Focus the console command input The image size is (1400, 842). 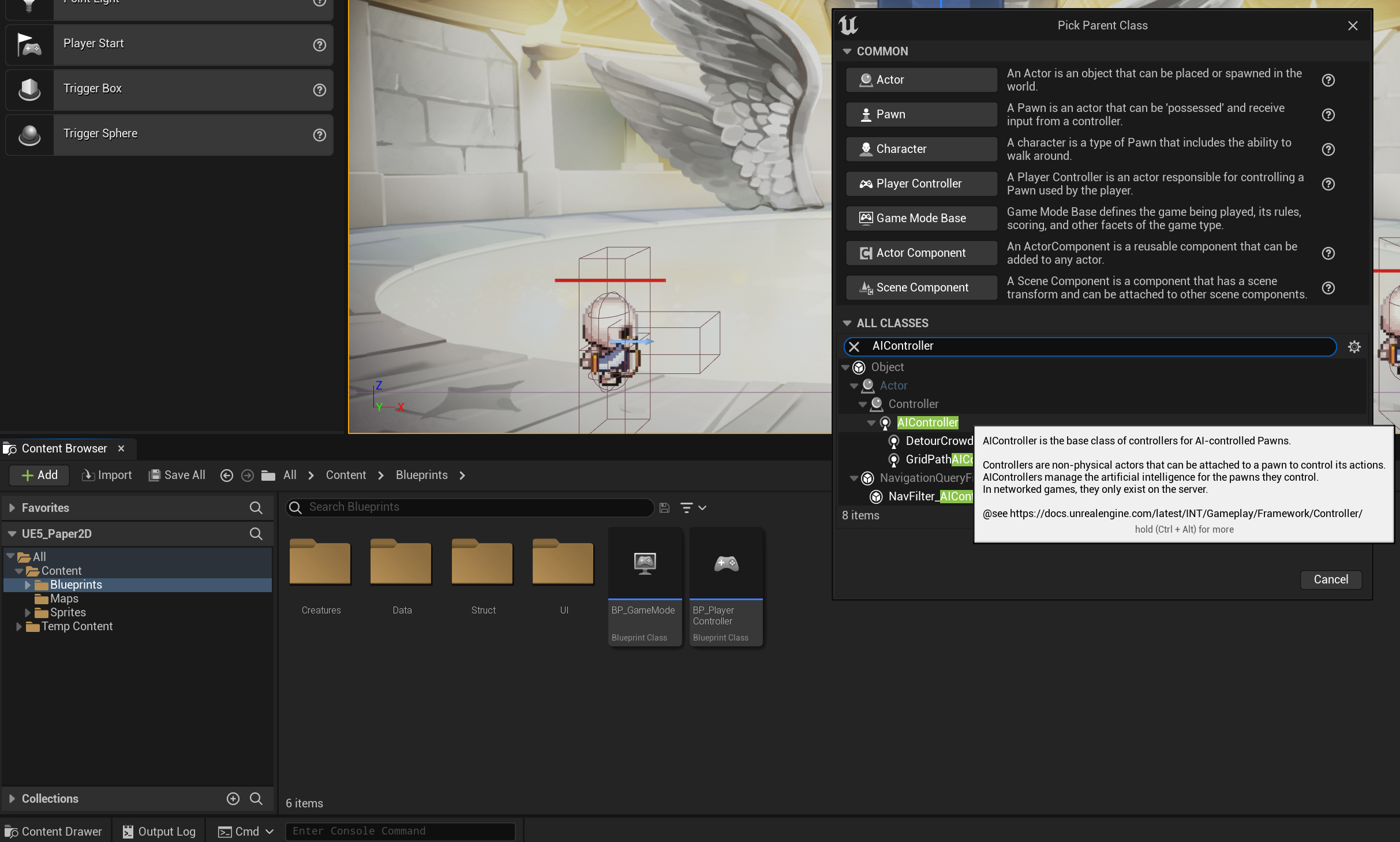(x=400, y=832)
